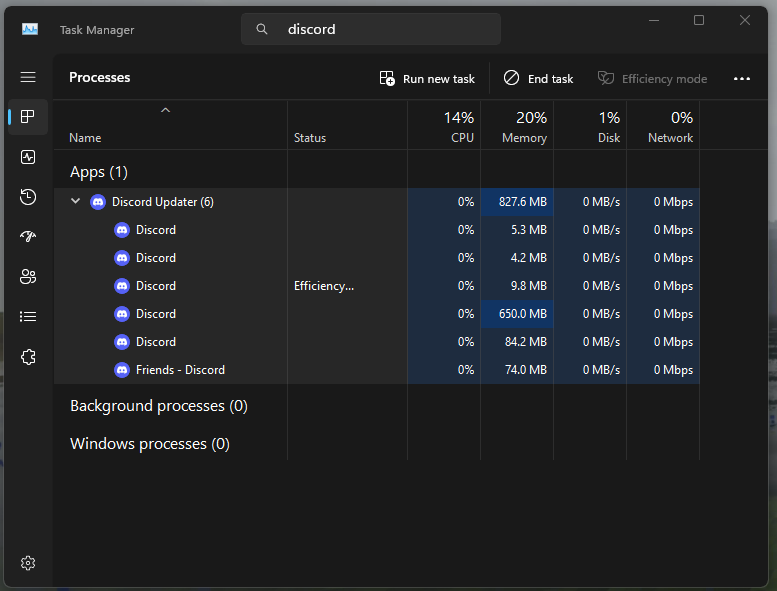
Task: Minimize the Task Manager window
Action: pos(654,20)
